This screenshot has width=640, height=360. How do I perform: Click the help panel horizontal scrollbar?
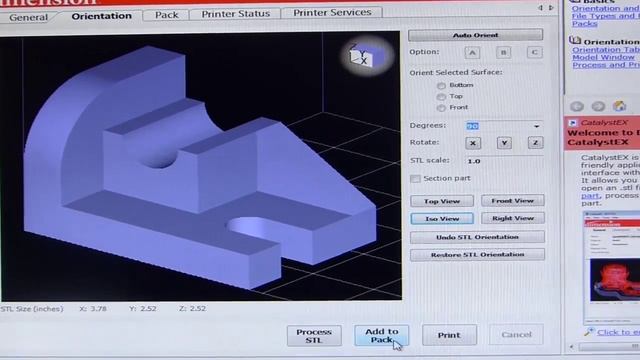point(608,347)
